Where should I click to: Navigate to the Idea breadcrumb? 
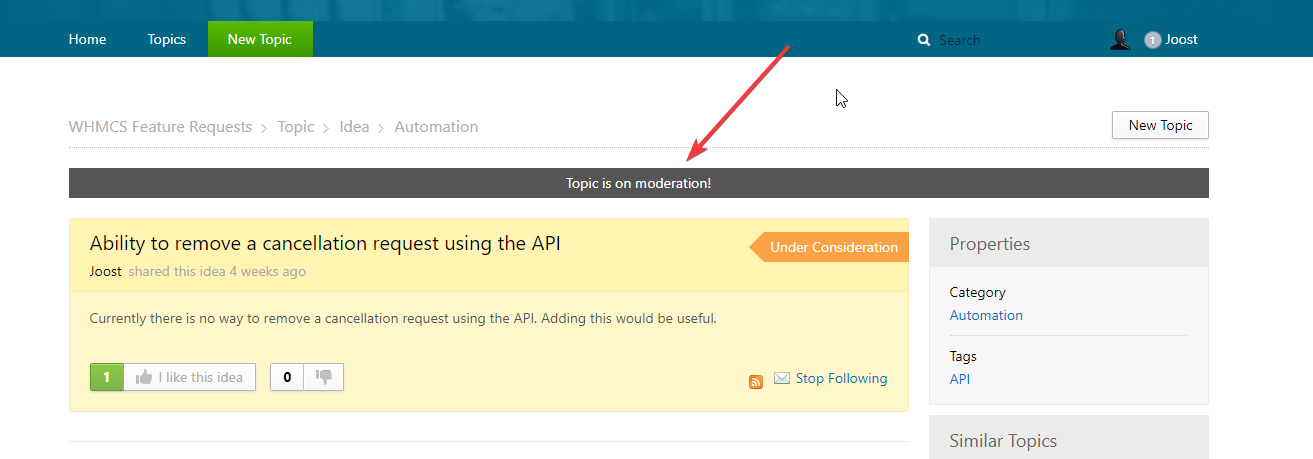(354, 127)
